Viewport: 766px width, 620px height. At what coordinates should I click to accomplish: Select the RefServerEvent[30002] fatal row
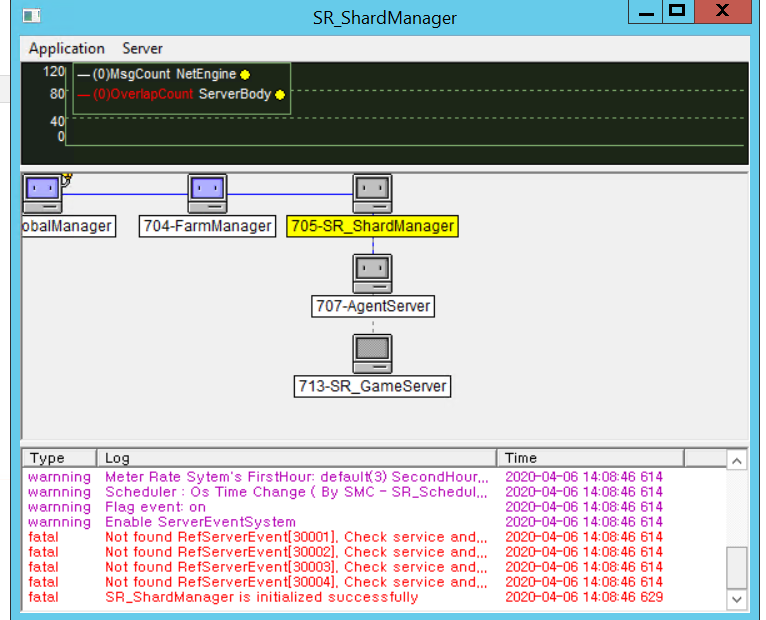345,552
